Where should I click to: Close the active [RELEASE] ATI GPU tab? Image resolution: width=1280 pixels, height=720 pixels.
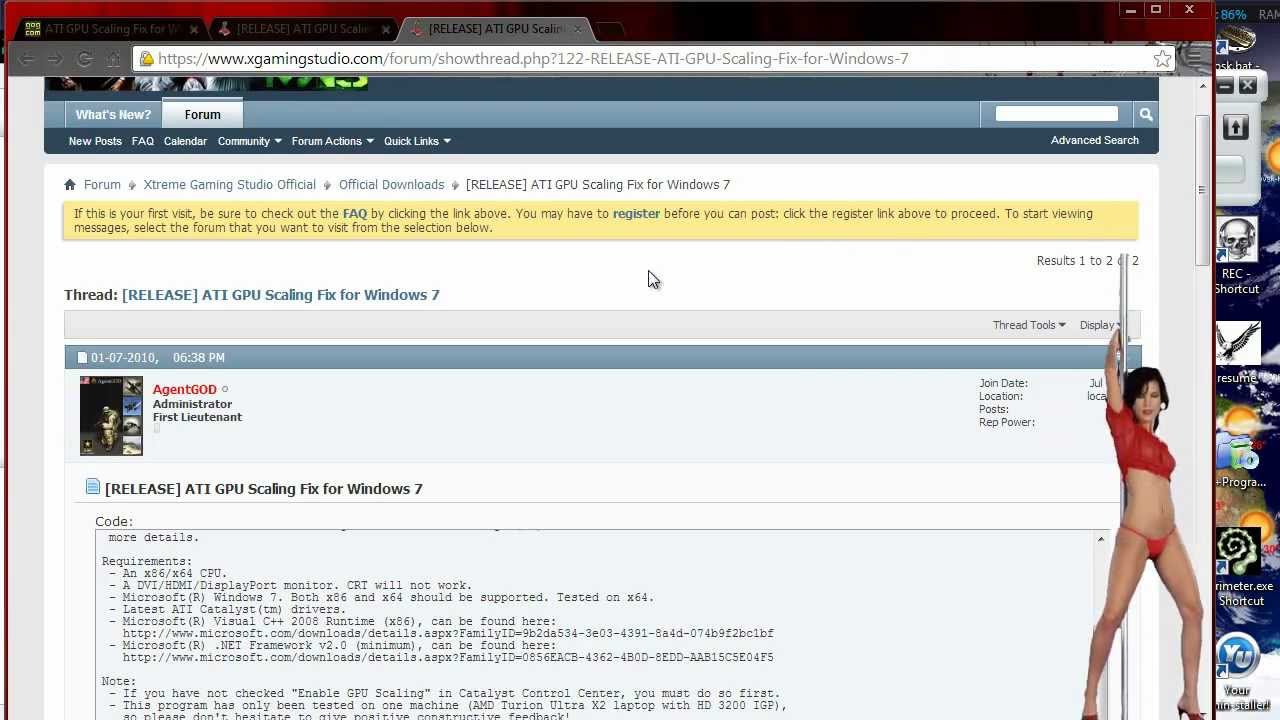(577, 29)
